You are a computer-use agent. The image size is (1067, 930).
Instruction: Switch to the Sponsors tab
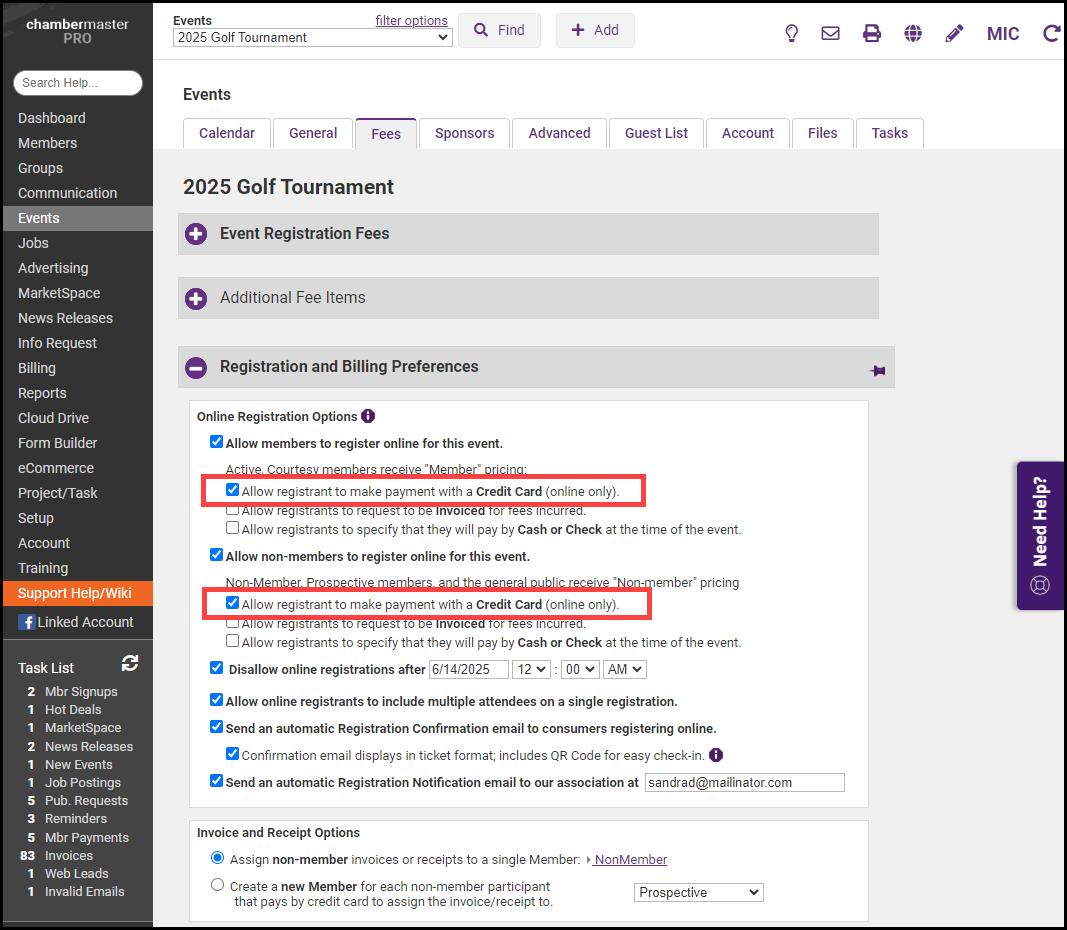tap(464, 133)
